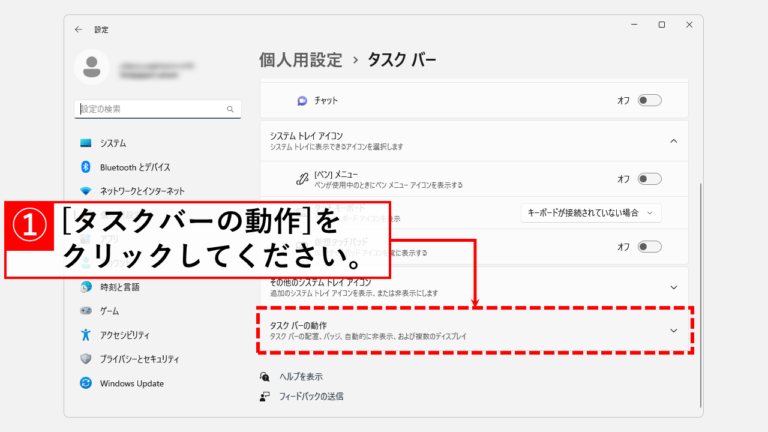Viewport: 768px width, 432px height.
Task: Click the ヘルプを表示 link
Action: [301, 377]
